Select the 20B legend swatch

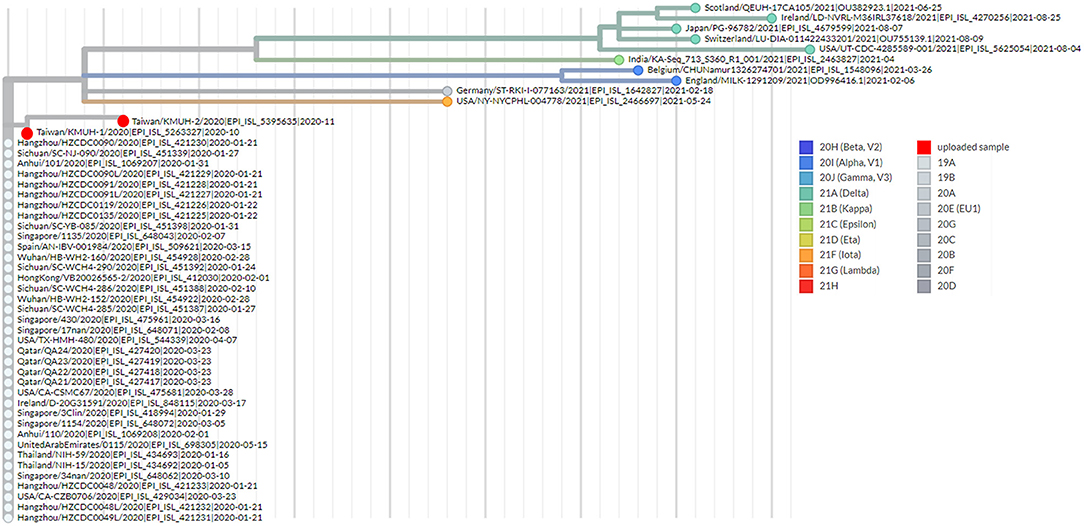[924, 254]
